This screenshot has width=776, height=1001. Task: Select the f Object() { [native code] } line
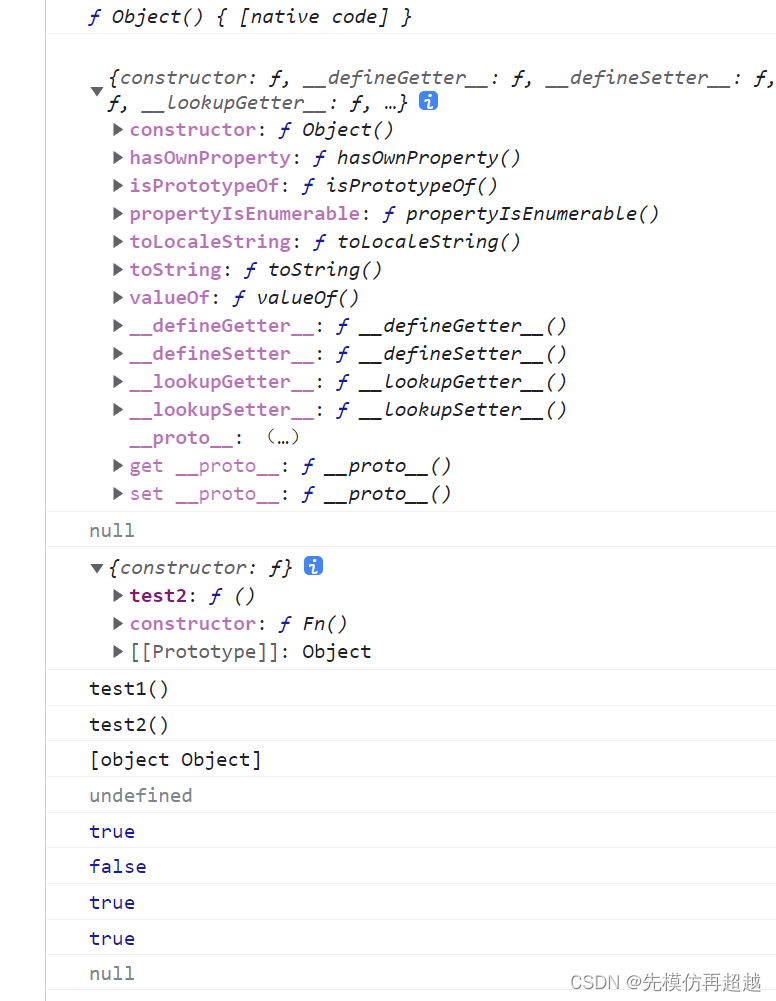click(x=250, y=17)
